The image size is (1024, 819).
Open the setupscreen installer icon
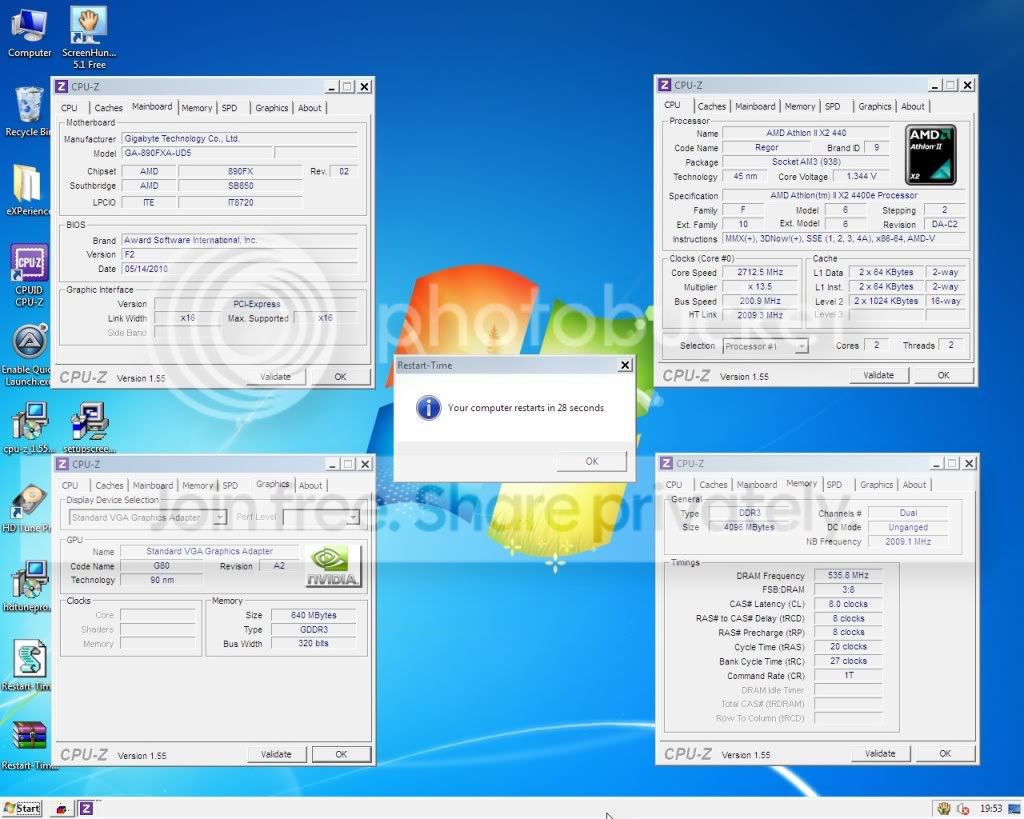point(89,427)
